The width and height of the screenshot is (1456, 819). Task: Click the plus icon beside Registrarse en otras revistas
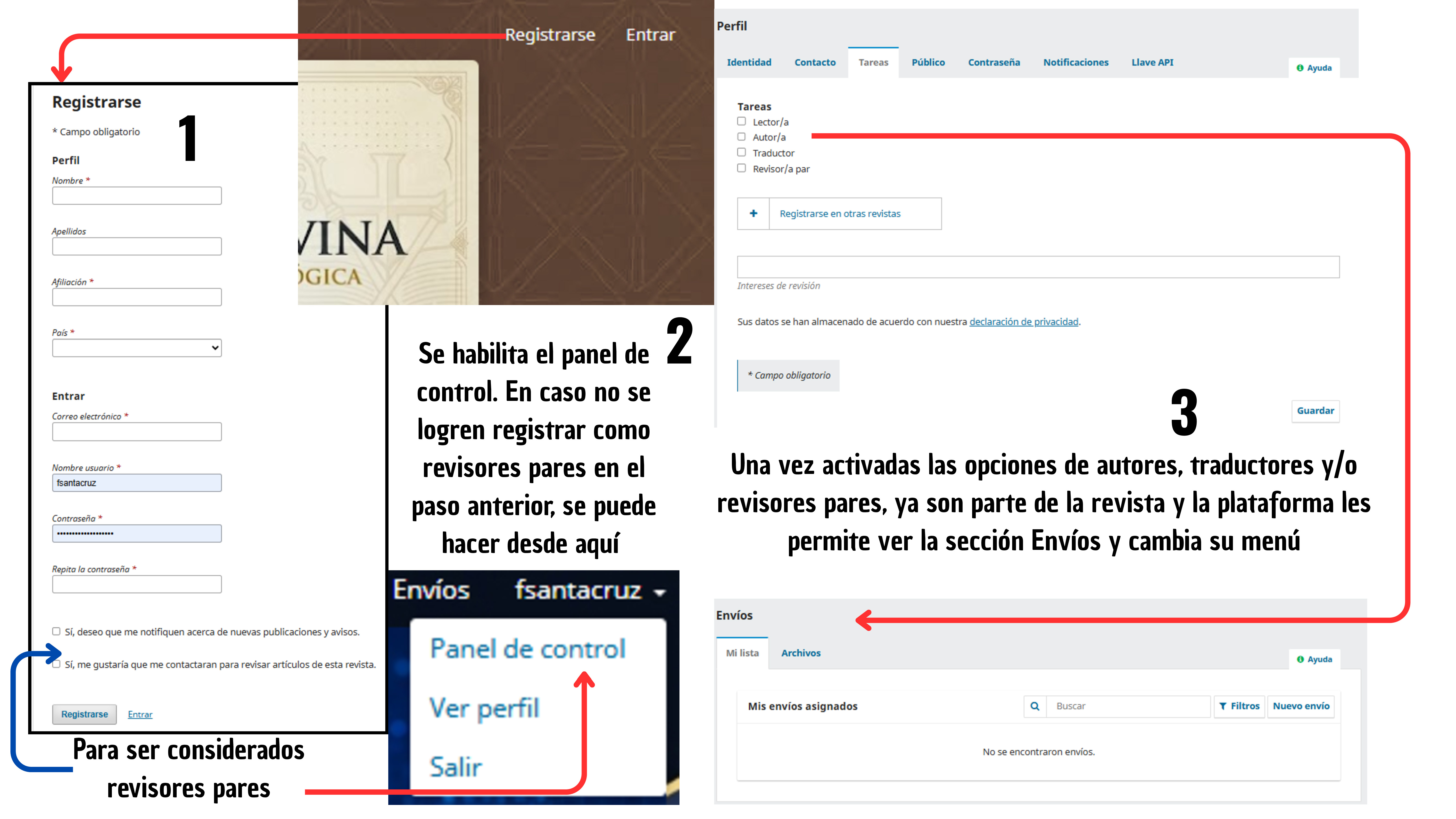[x=753, y=214]
